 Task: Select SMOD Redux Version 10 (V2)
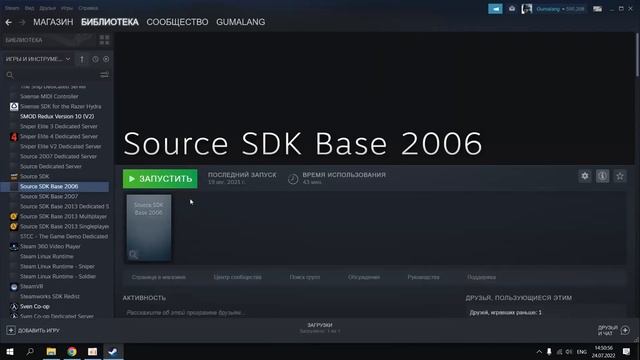click(x=57, y=116)
